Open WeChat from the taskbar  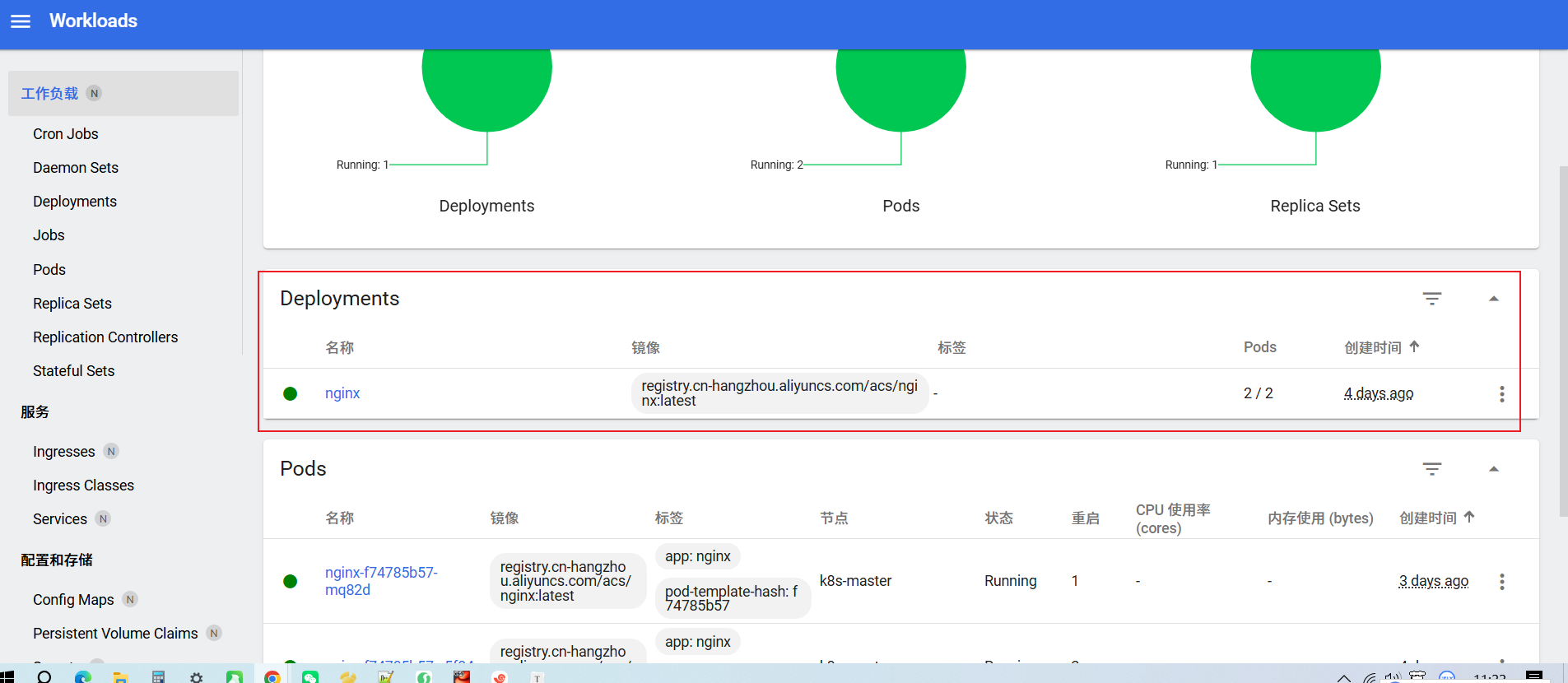310,676
